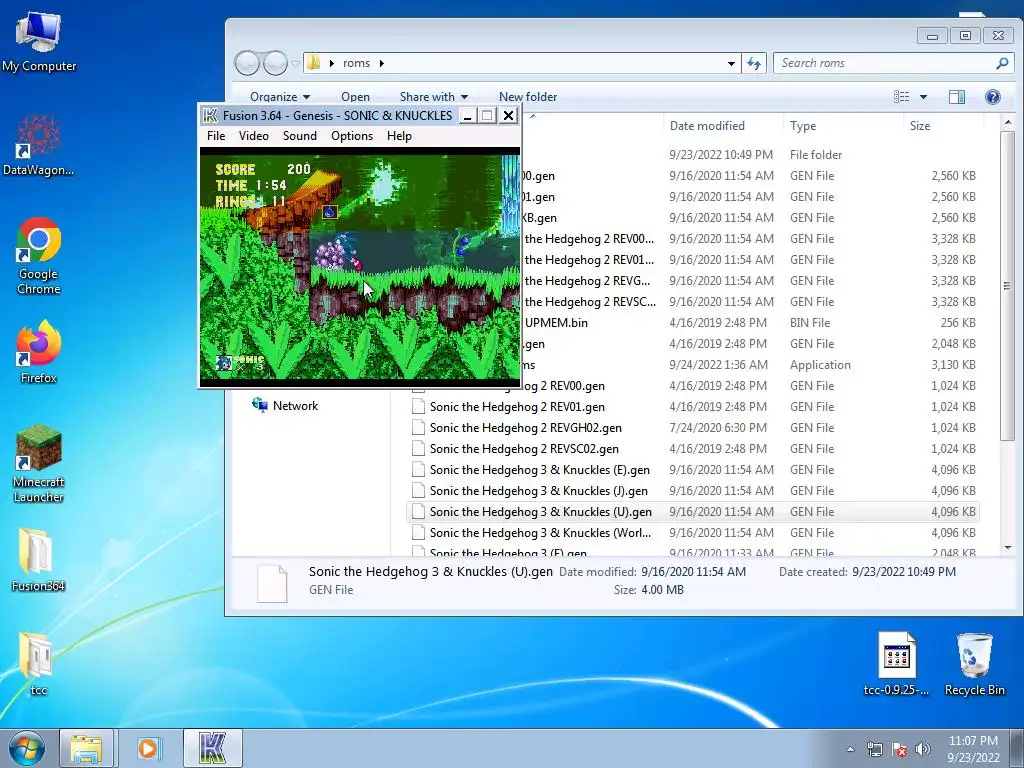
Task: Select the Application type file row
Action: 750,364
